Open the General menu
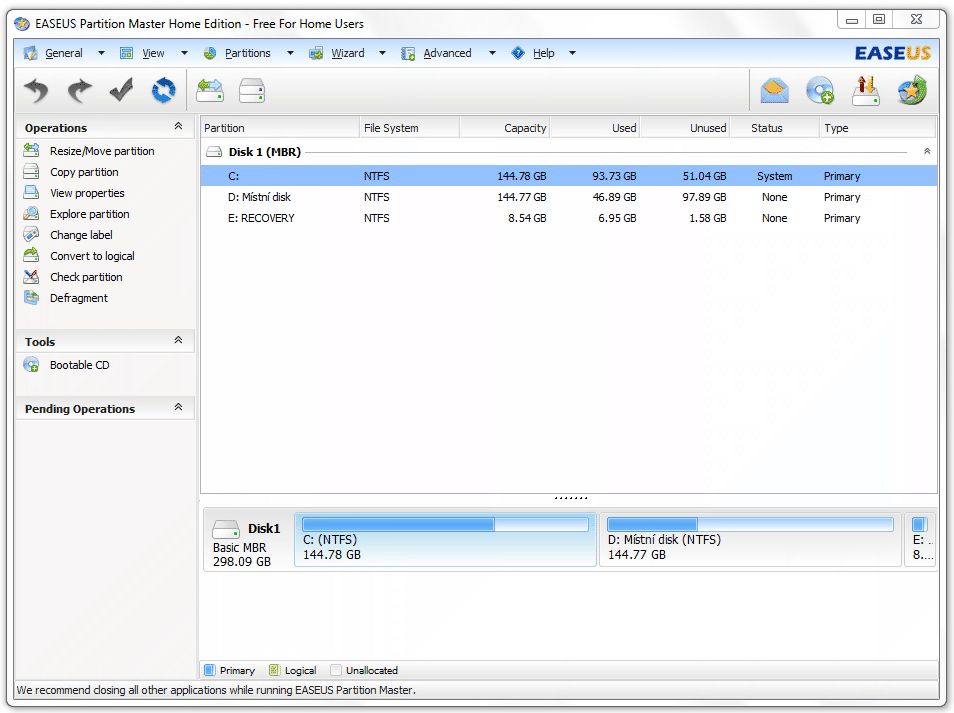 pos(64,53)
